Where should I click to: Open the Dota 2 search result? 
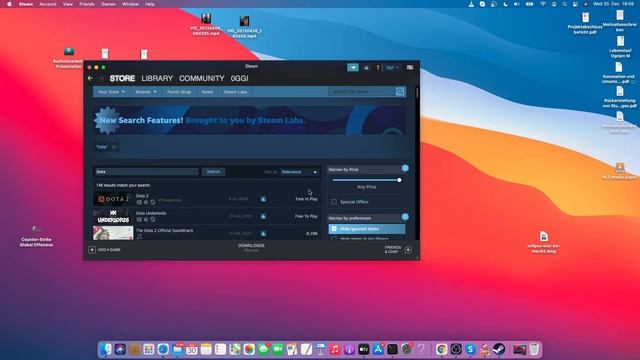pos(207,199)
